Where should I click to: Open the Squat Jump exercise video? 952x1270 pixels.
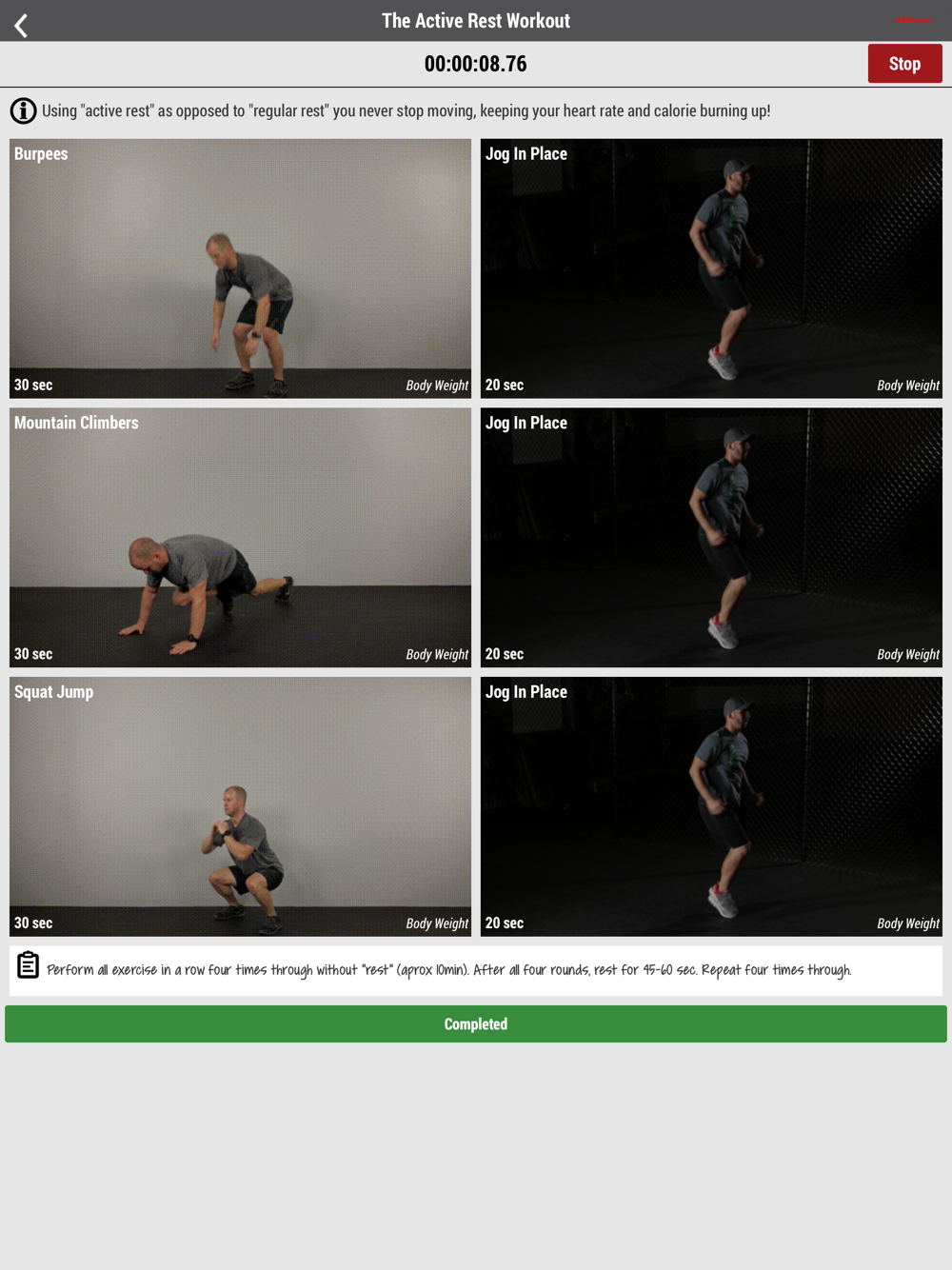point(240,806)
